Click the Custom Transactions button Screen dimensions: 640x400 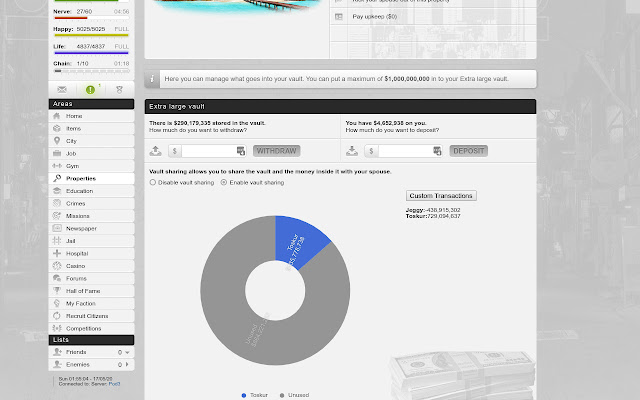coord(441,196)
